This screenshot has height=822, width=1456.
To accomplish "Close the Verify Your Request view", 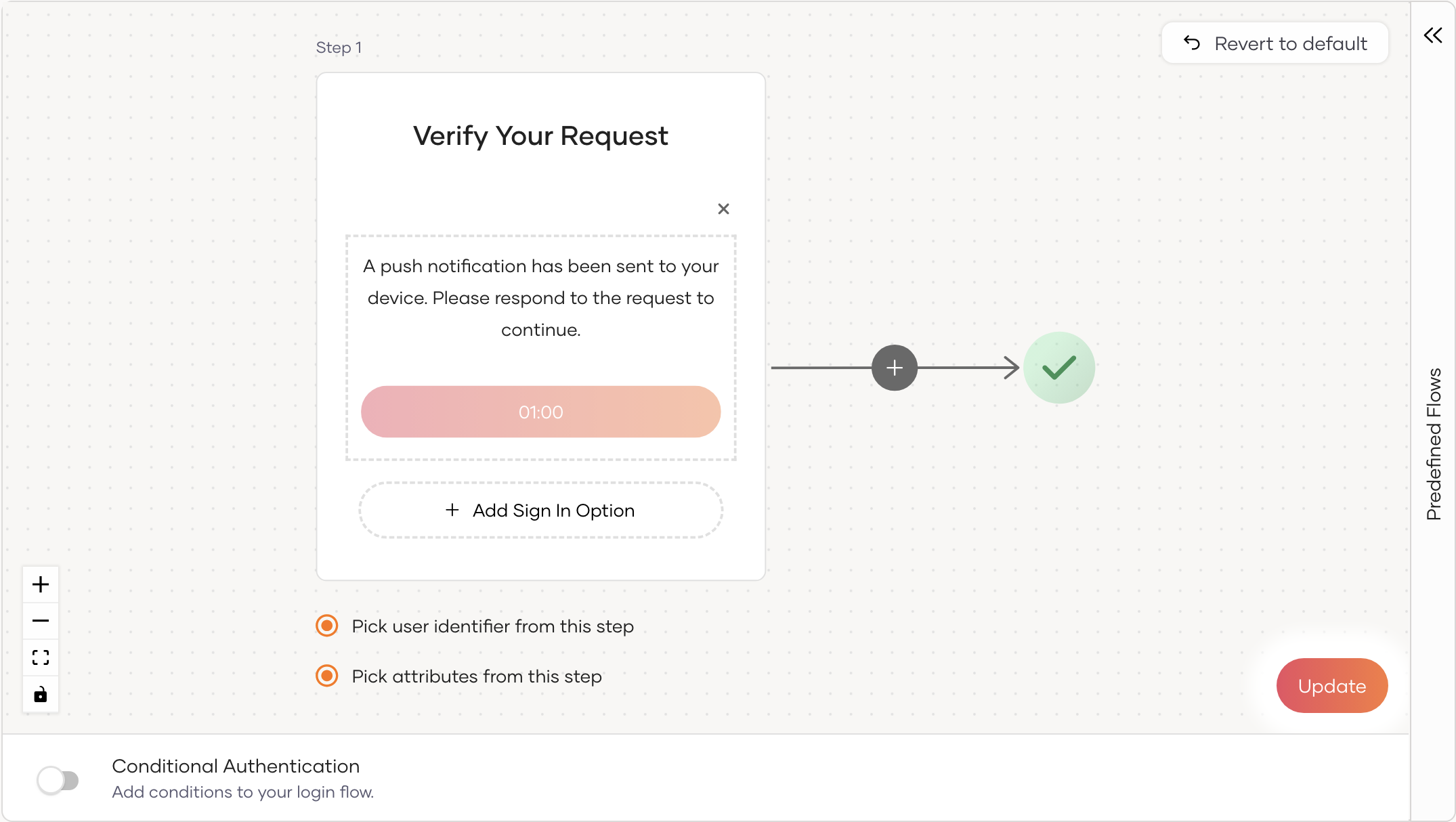I will (723, 209).
